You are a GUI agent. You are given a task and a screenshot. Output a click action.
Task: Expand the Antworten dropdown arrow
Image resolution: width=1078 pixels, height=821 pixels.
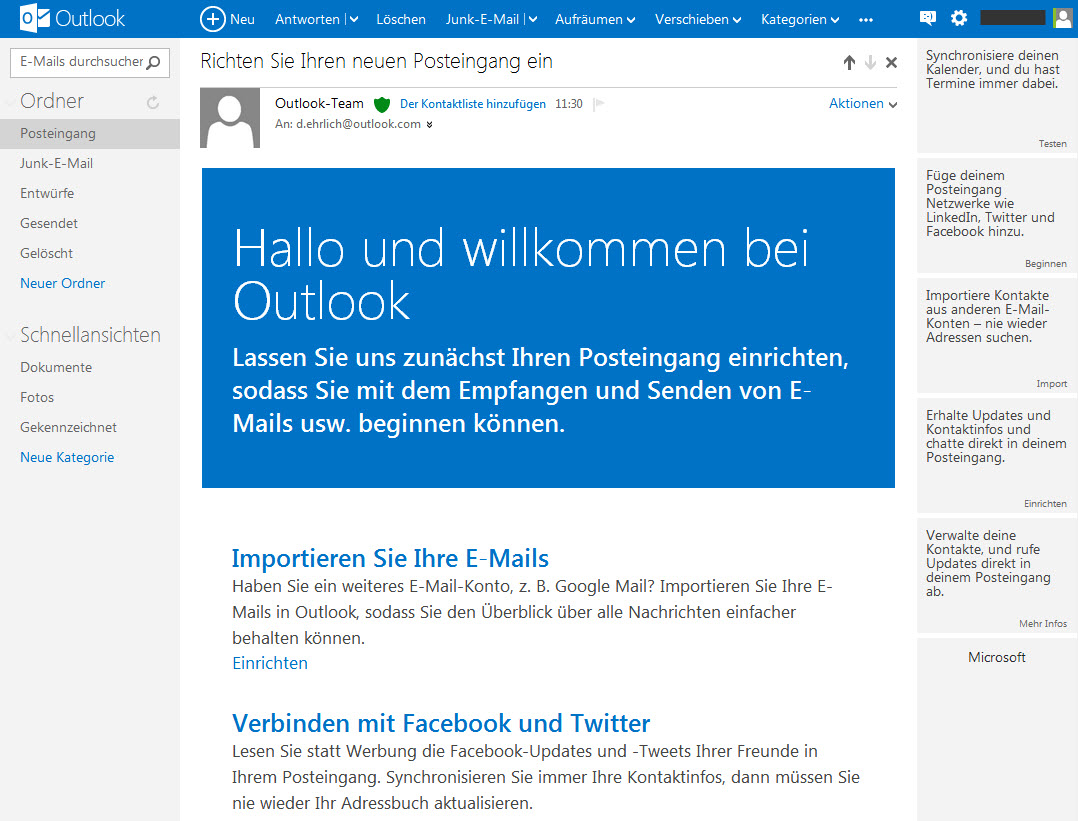point(353,19)
